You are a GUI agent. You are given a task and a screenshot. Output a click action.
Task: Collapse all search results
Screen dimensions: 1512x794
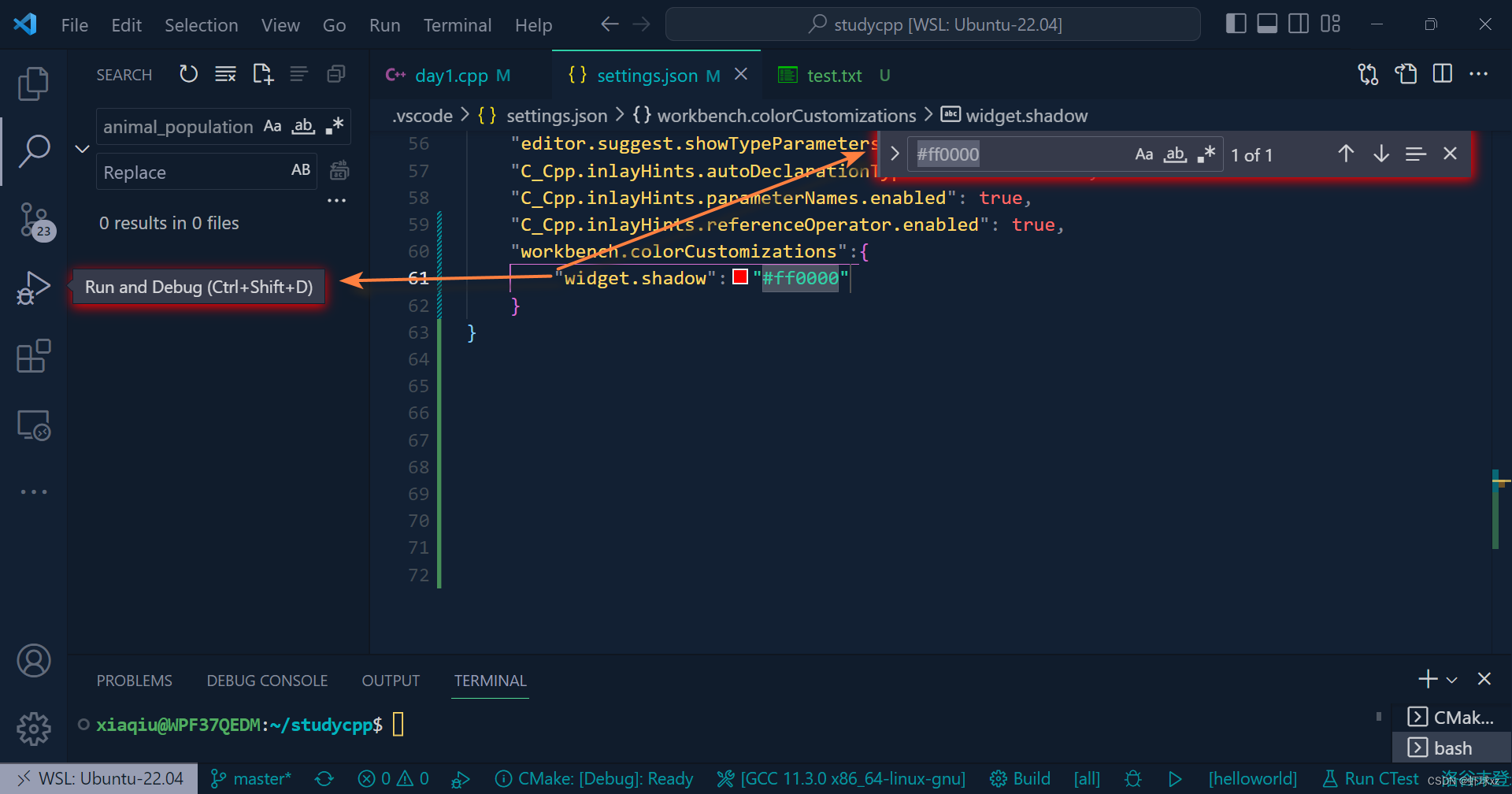pyautogui.click(x=336, y=74)
